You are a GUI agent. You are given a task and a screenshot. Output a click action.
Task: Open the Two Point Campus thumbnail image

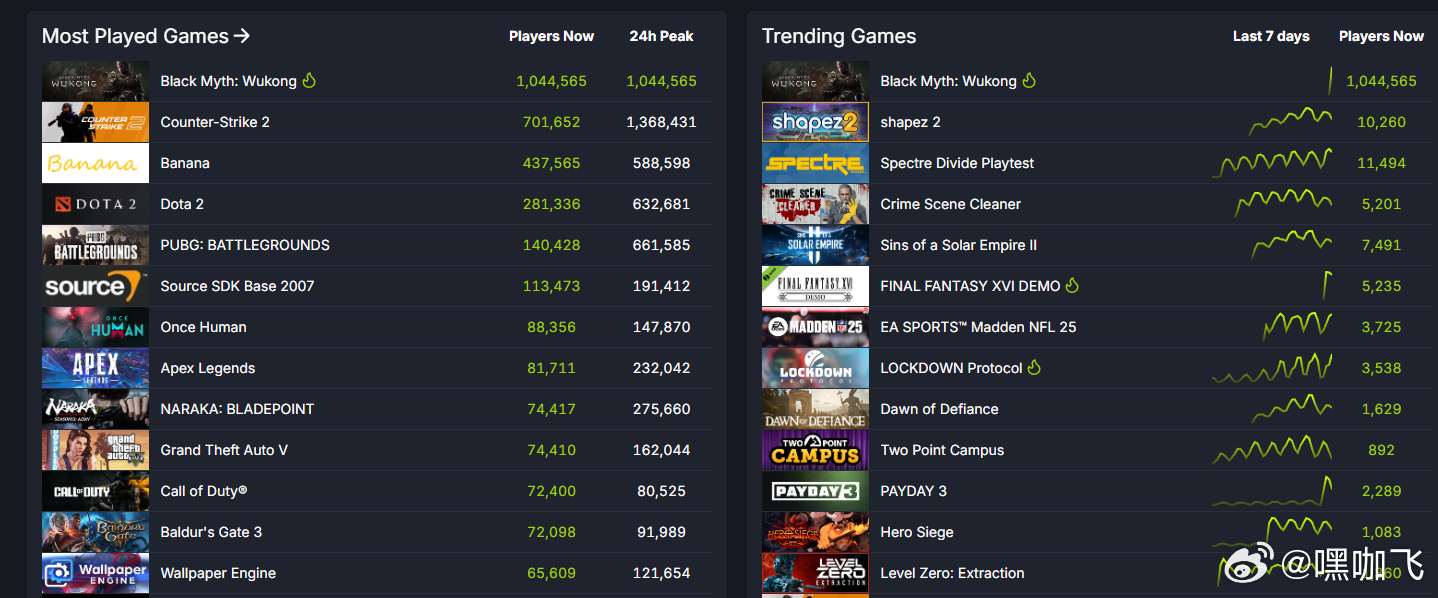coord(815,450)
